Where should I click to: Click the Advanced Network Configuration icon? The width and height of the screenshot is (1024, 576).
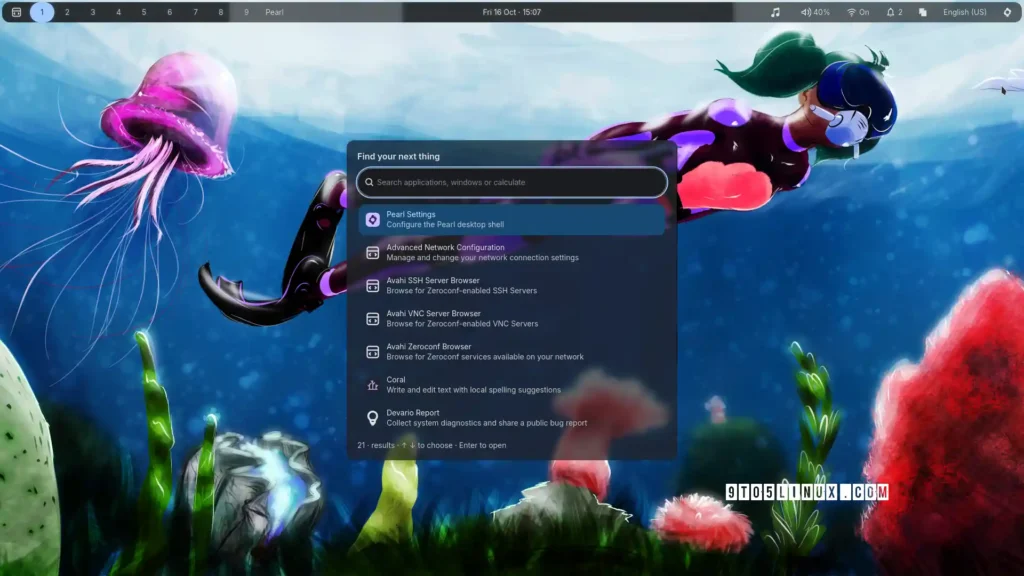coord(372,253)
